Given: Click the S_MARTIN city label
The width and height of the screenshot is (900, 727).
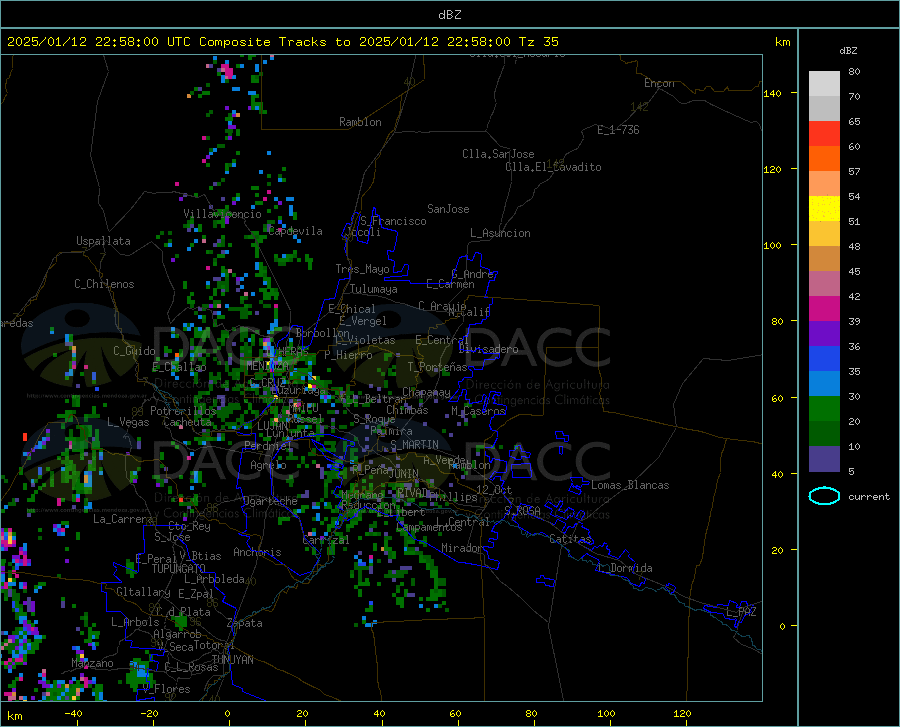Looking at the screenshot, I should pyautogui.click(x=414, y=445).
